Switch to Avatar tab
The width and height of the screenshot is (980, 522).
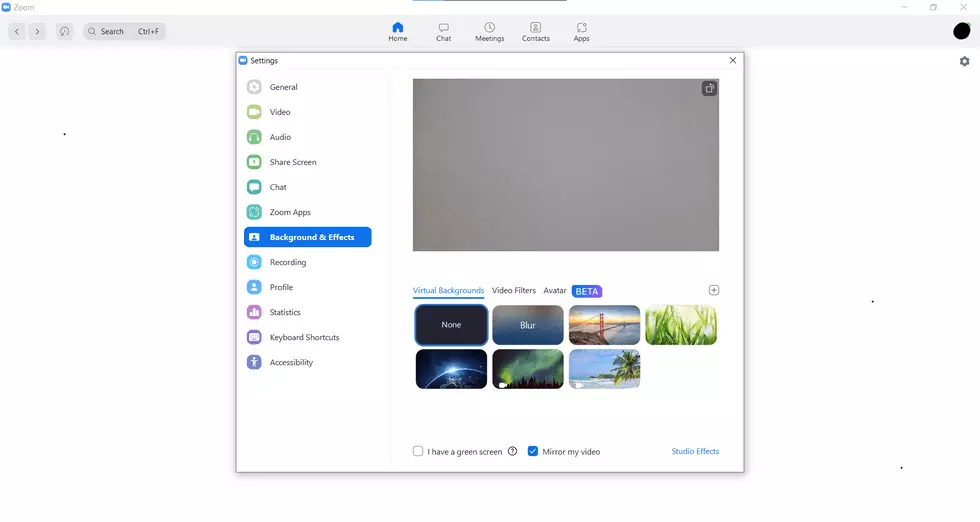(x=554, y=291)
